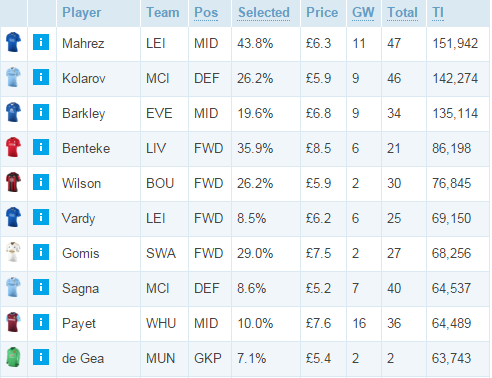This screenshot has width=492, height=378.
Task: Open the info icon for Mahrez
Action: (x=41, y=42)
